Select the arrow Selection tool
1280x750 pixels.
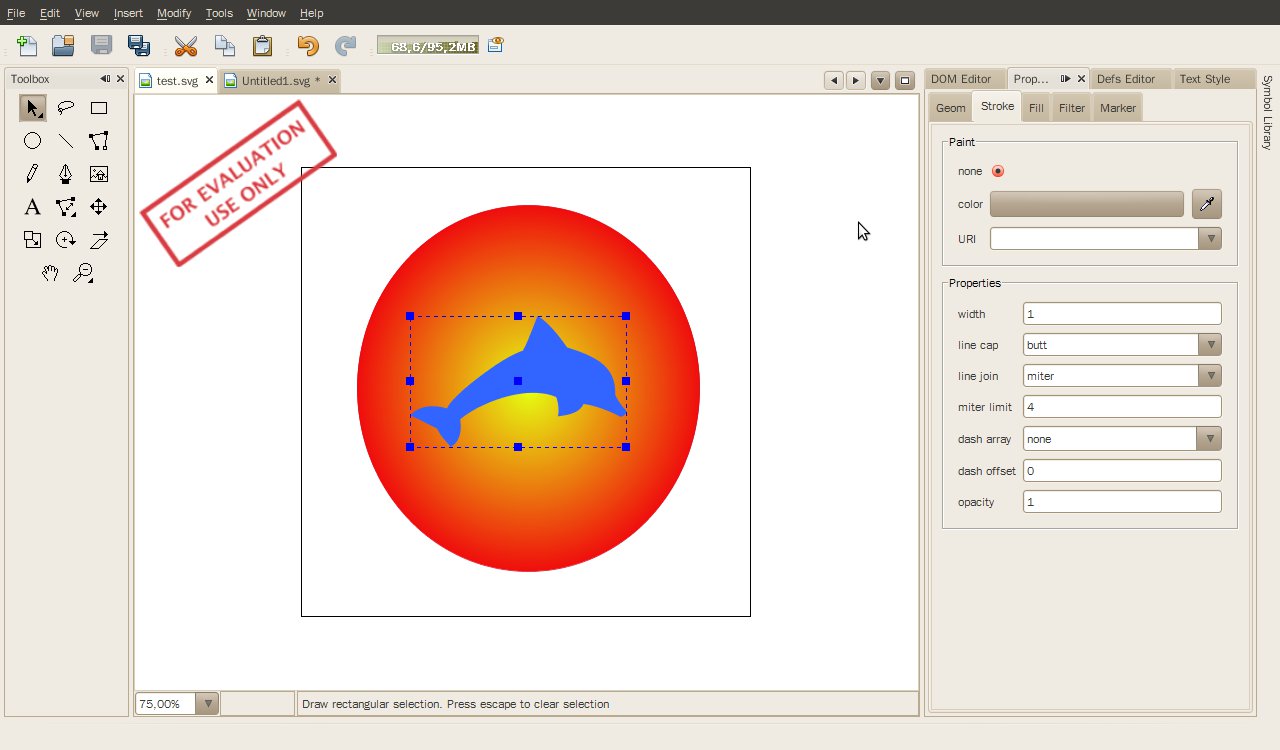(32, 108)
